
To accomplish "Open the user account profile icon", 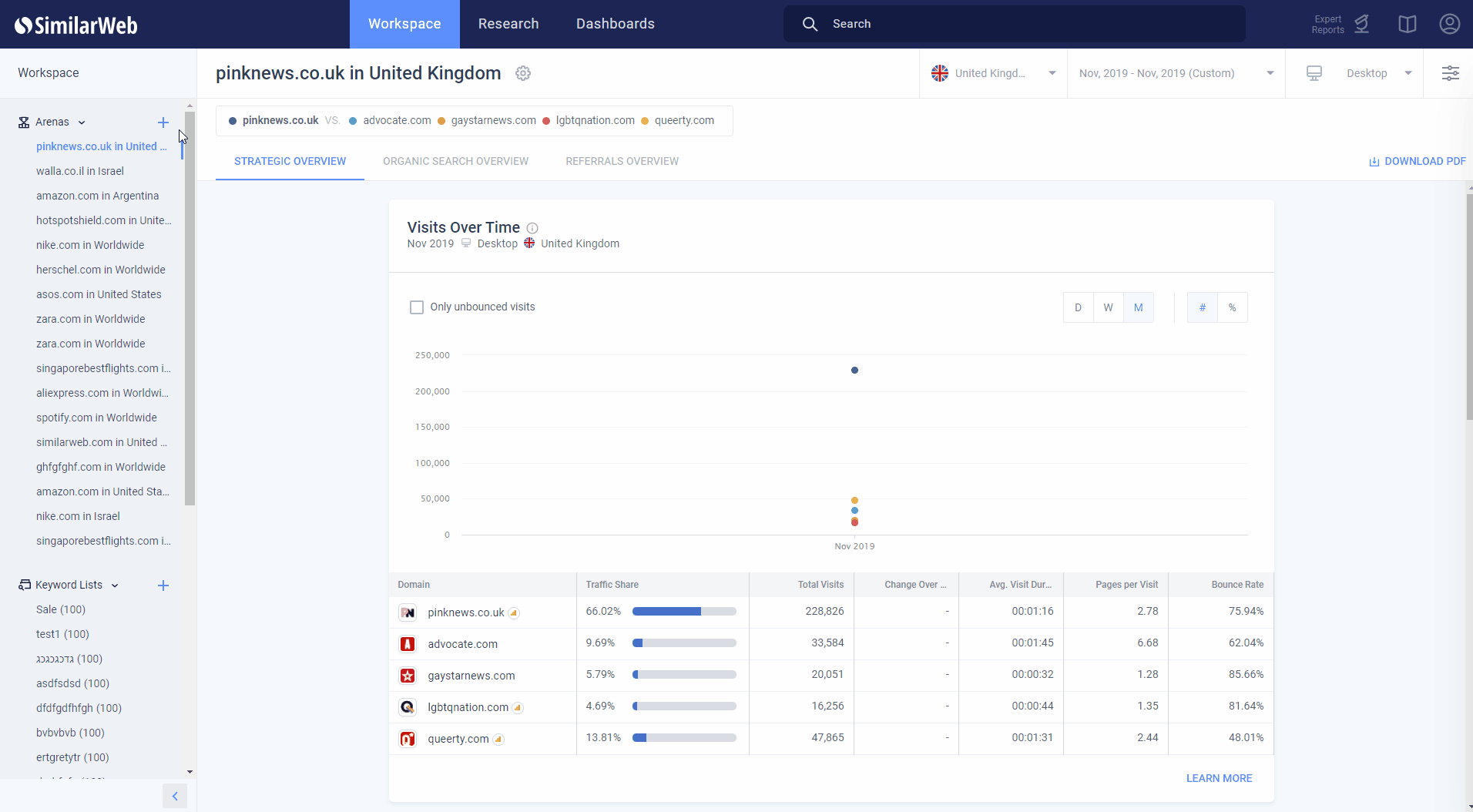I will point(1449,24).
